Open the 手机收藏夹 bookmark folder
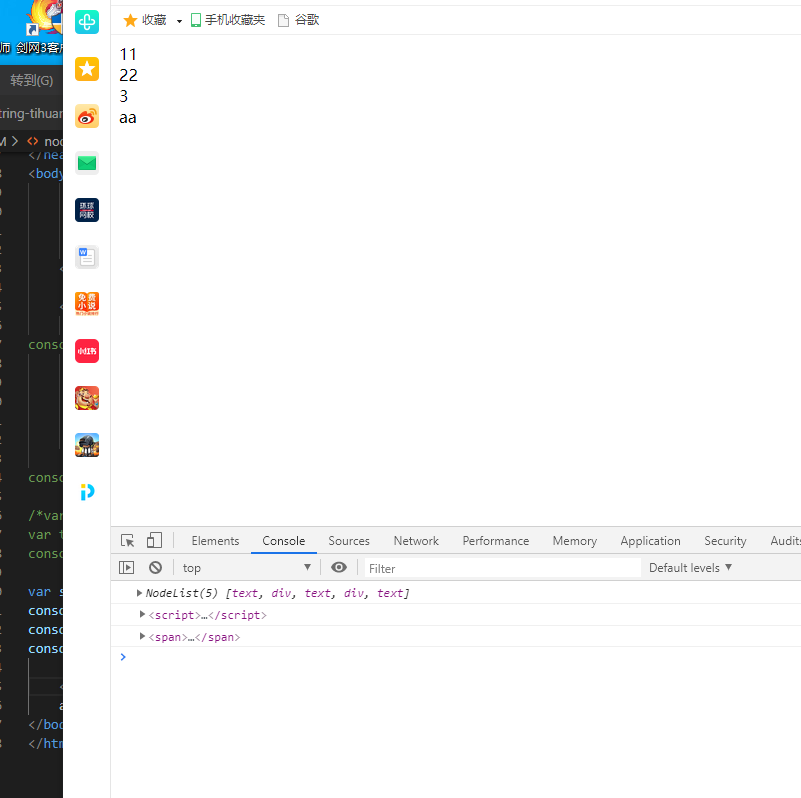Image resolution: width=801 pixels, height=798 pixels. tap(228, 20)
